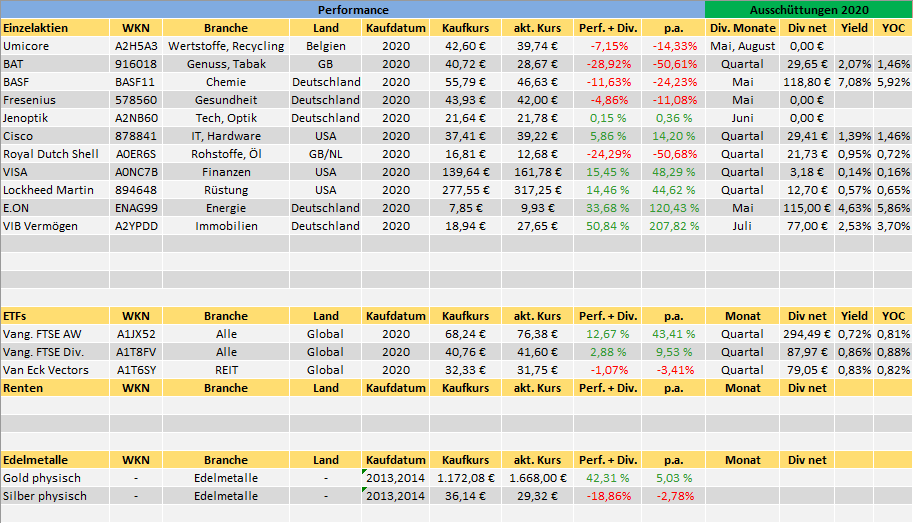Select the Performance header cell
913x523 pixels.
pos(353,10)
